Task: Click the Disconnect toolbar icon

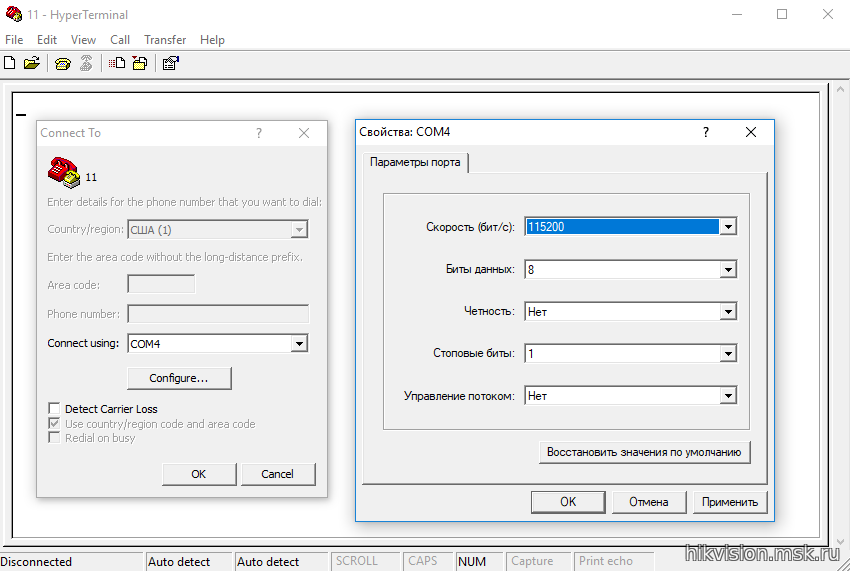Action: pos(86,63)
